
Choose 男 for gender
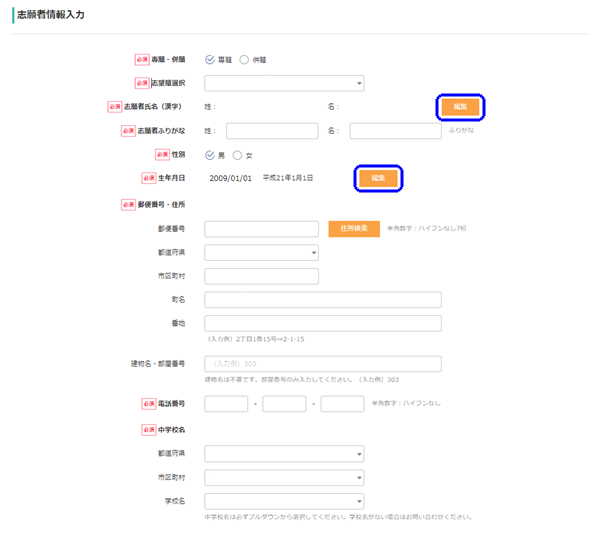click(x=210, y=155)
